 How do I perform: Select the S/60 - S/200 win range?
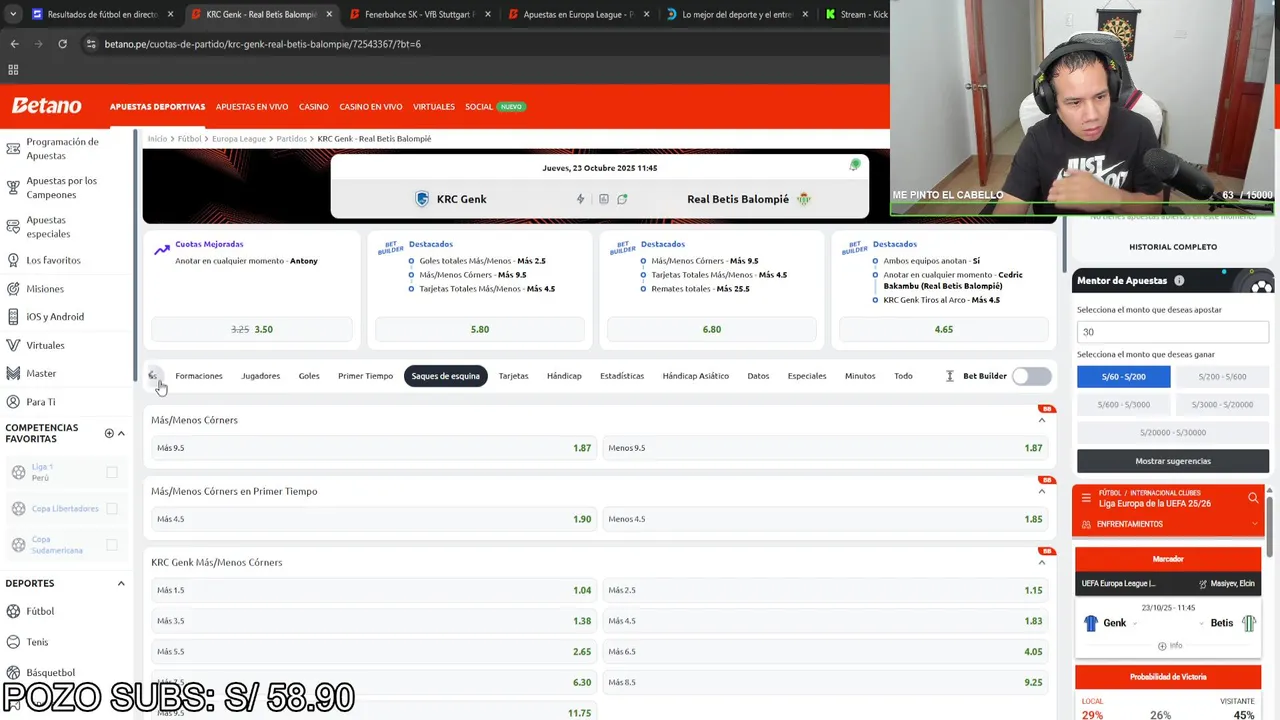tap(1123, 376)
